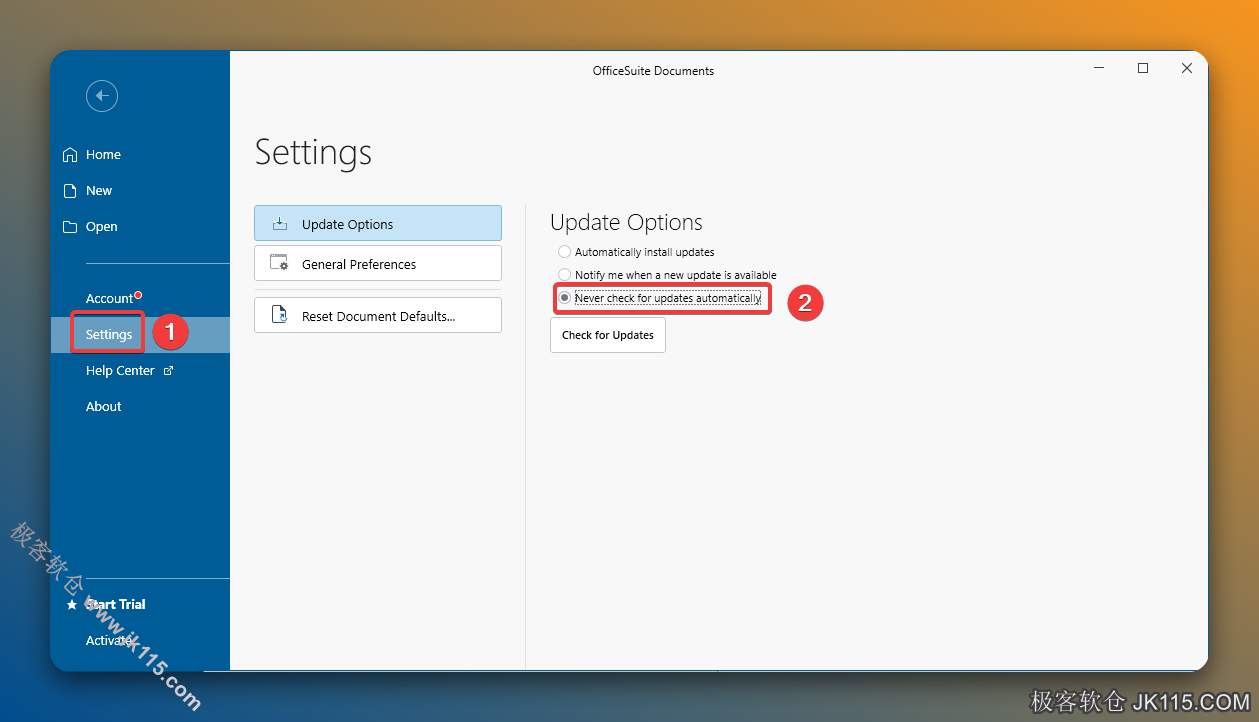
Task: Open the General Preferences settings section
Action: click(x=378, y=263)
